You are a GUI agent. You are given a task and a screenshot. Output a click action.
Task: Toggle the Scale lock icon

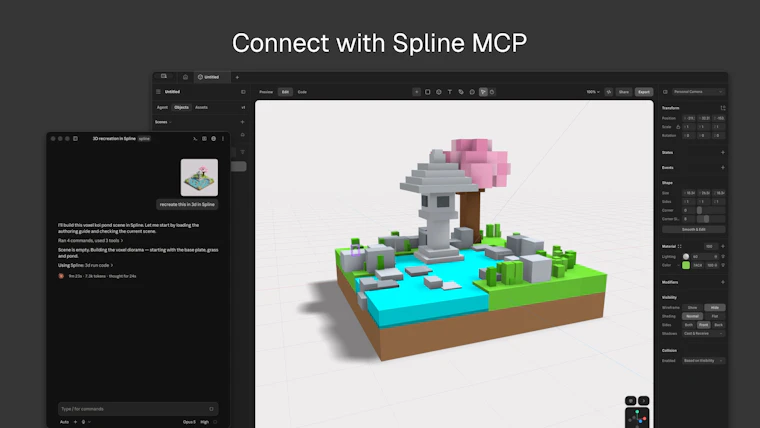(x=678, y=127)
